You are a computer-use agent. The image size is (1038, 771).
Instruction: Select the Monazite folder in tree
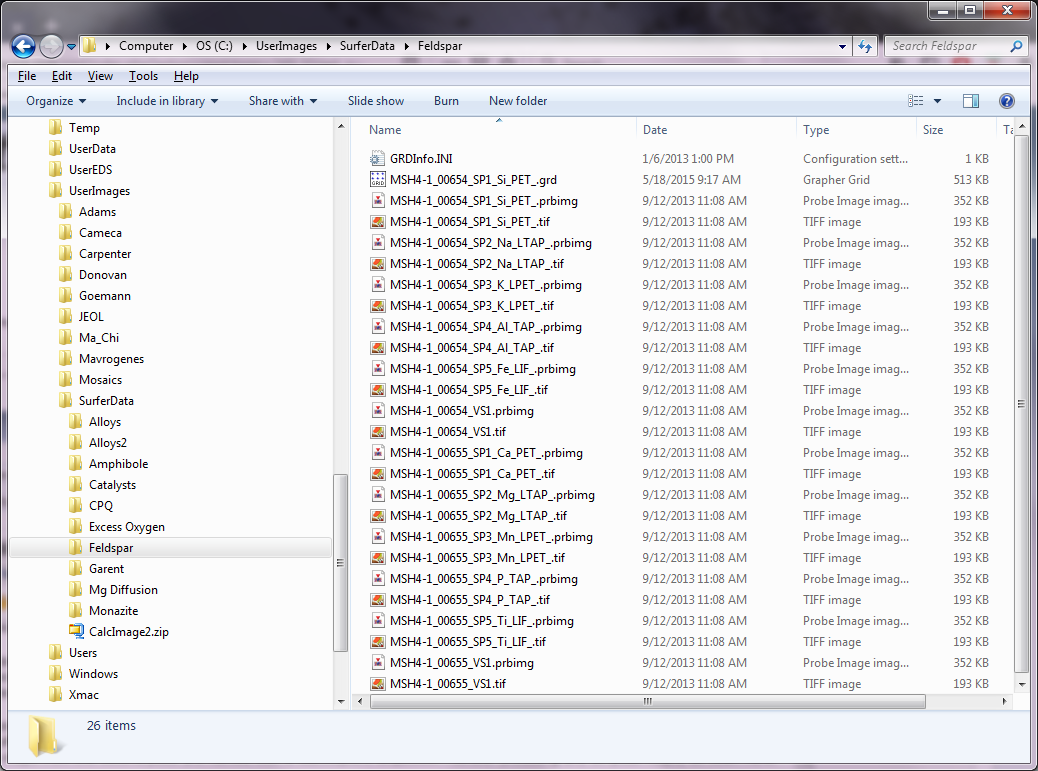click(113, 611)
